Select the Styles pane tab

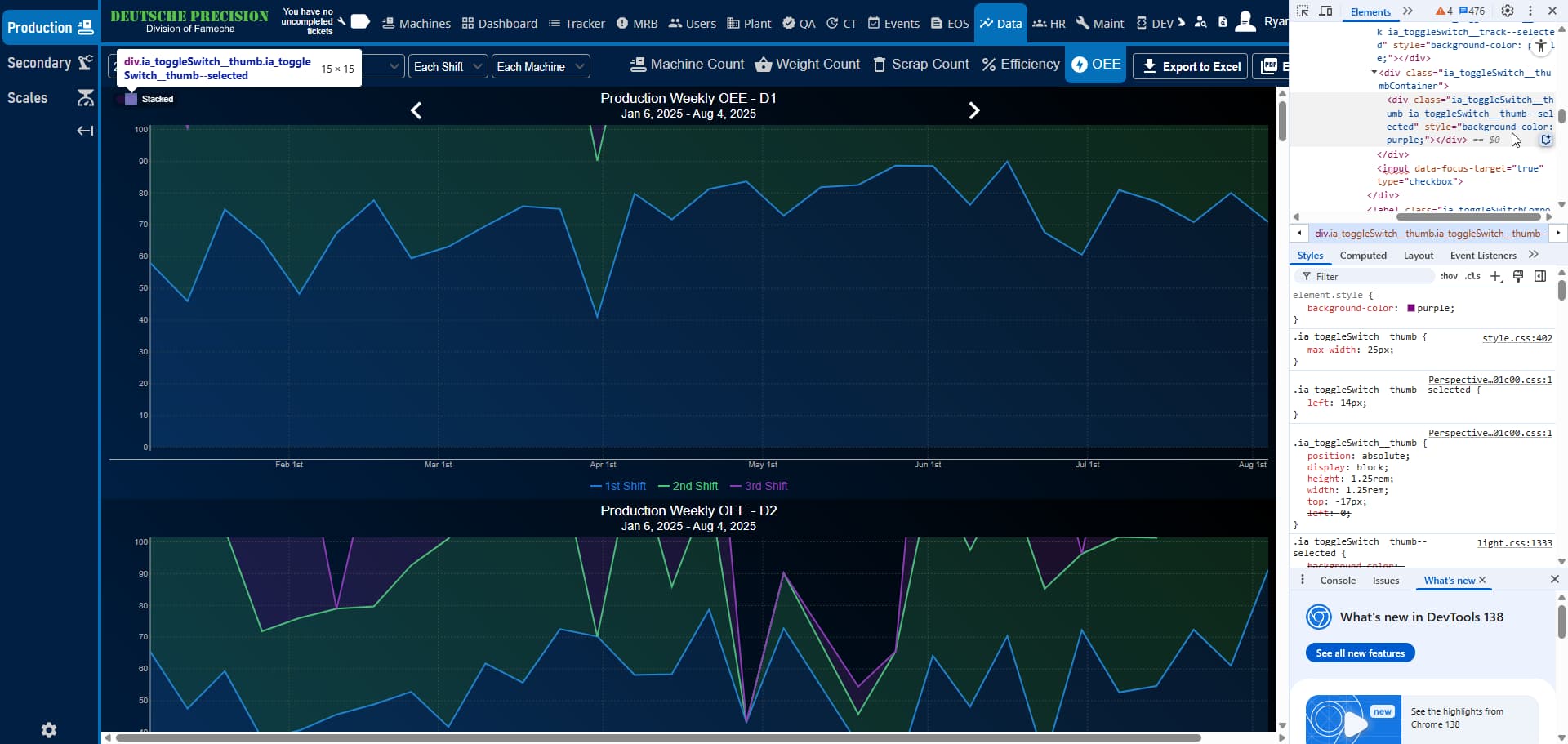click(1310, 256)
